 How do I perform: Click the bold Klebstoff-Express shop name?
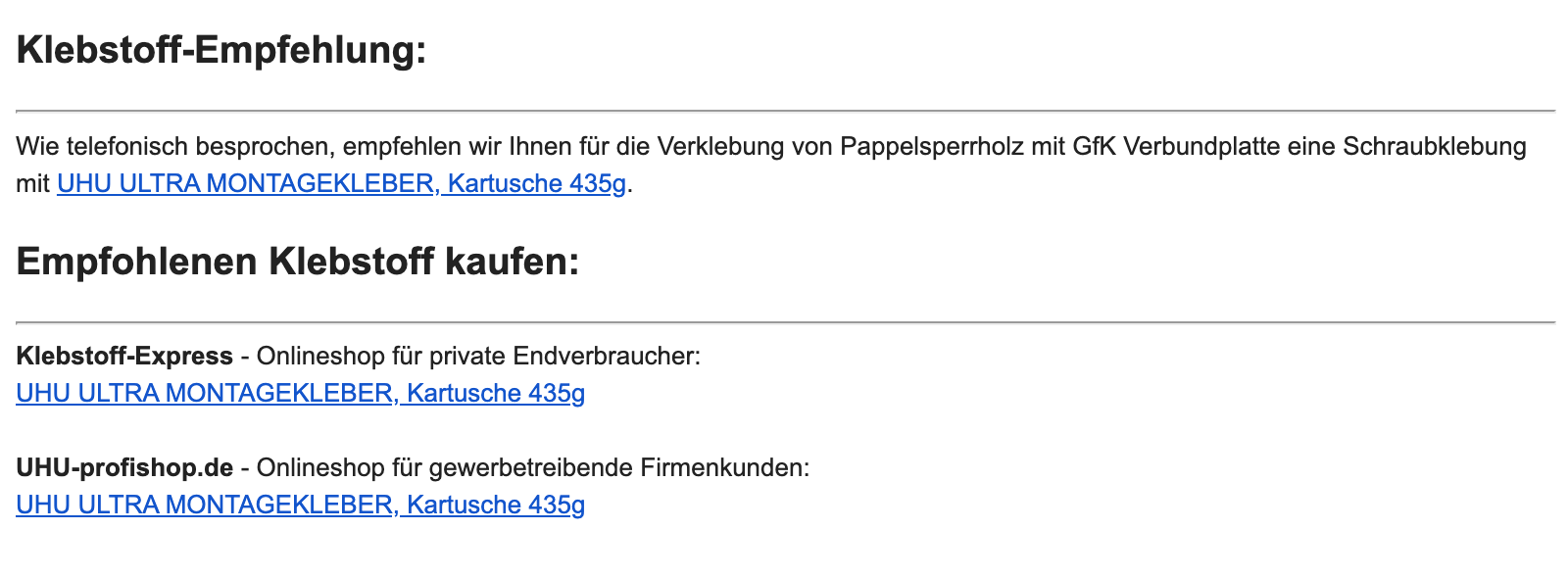click(124, 356)
